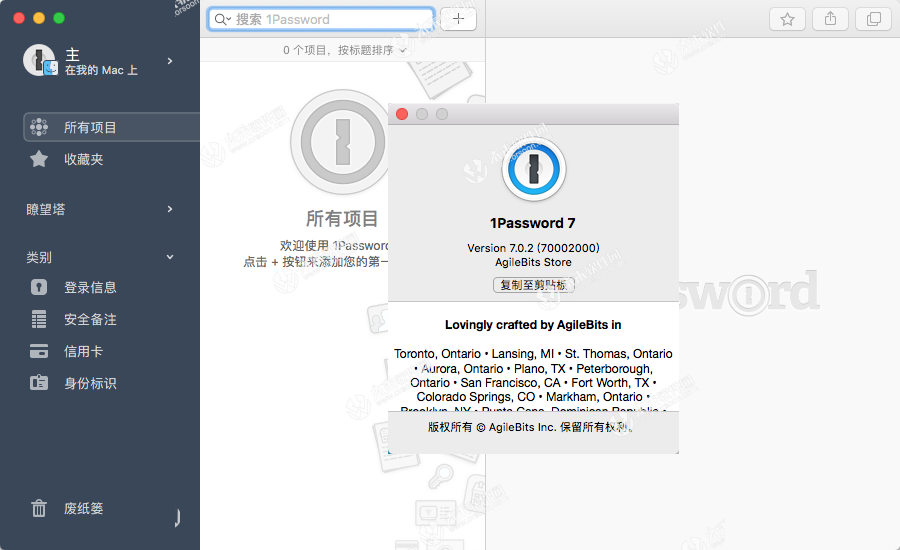900x550 pixels.
Task: Click the 信用卡 card icon
Action: coord(39,351)
